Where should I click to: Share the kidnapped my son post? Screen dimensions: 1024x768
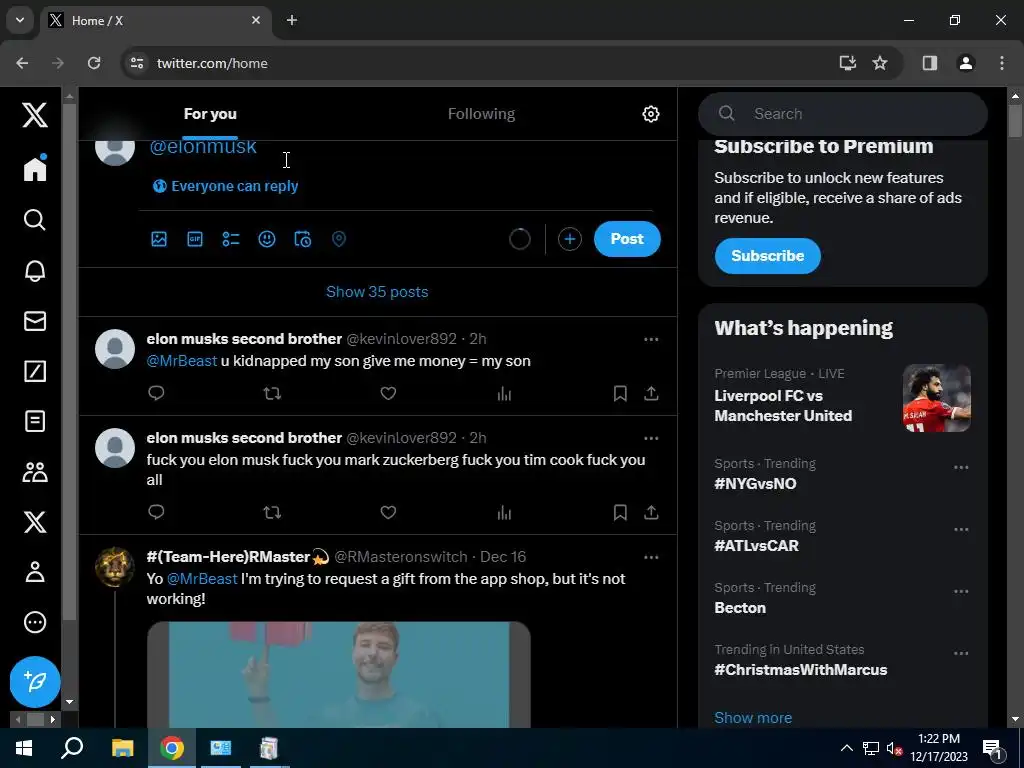coord(651,393)
